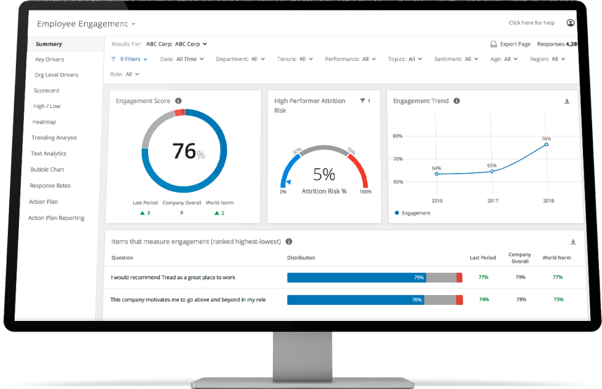Image resolution: width=602 pixels, height=389 pixels.
Task: Open the Tenure filter dropdown
Action: point(295,59)
